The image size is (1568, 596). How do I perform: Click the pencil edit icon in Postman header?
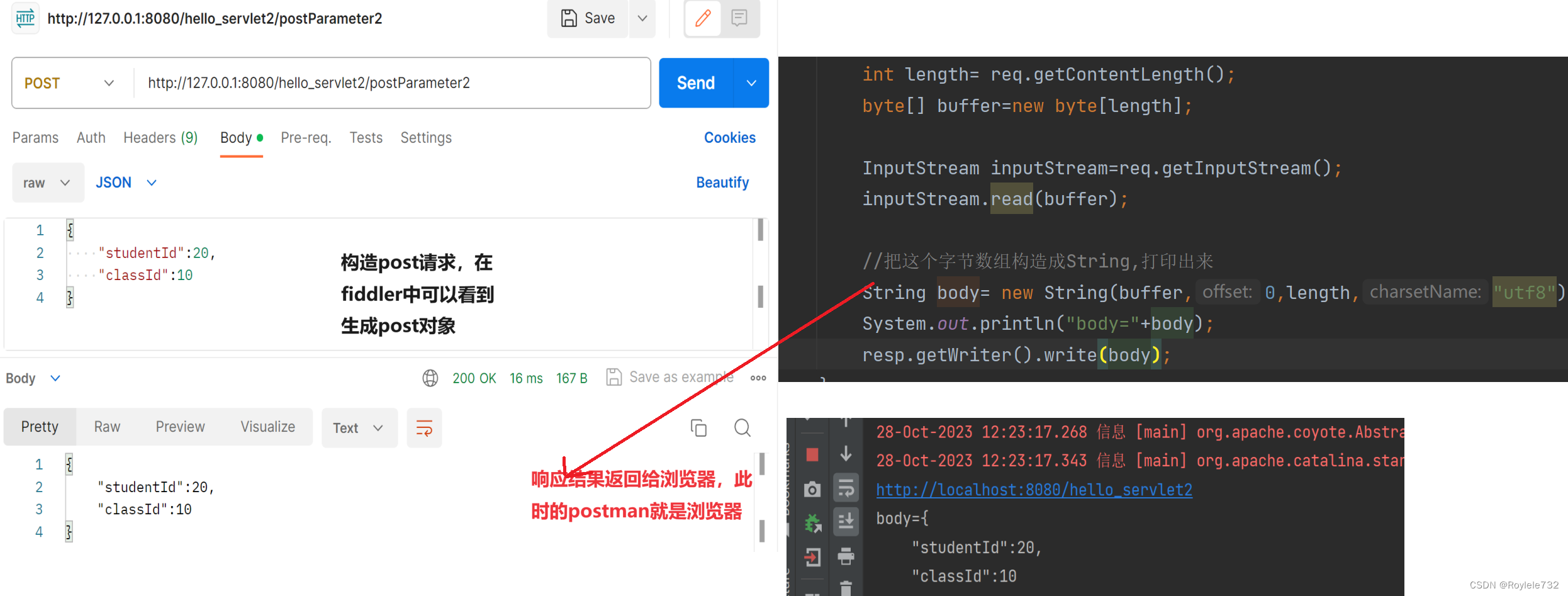[701, 18]
